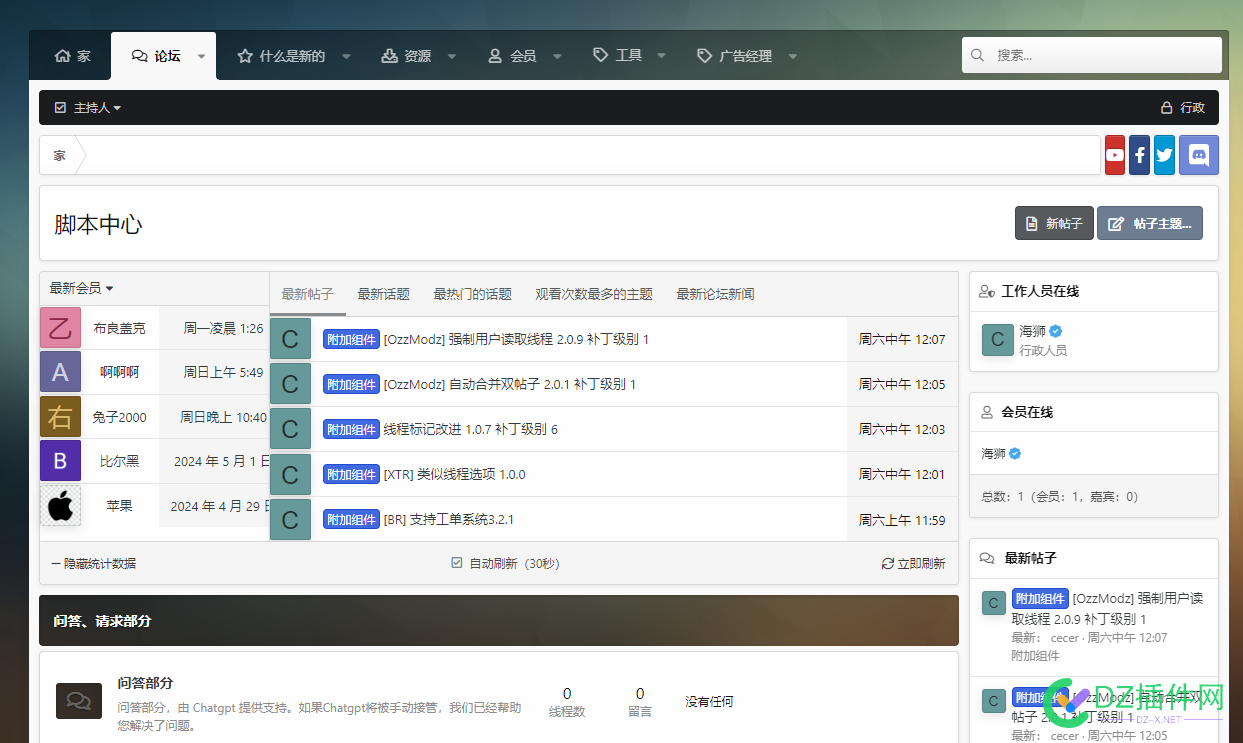Open 资源 nav item

coord(406,56)
